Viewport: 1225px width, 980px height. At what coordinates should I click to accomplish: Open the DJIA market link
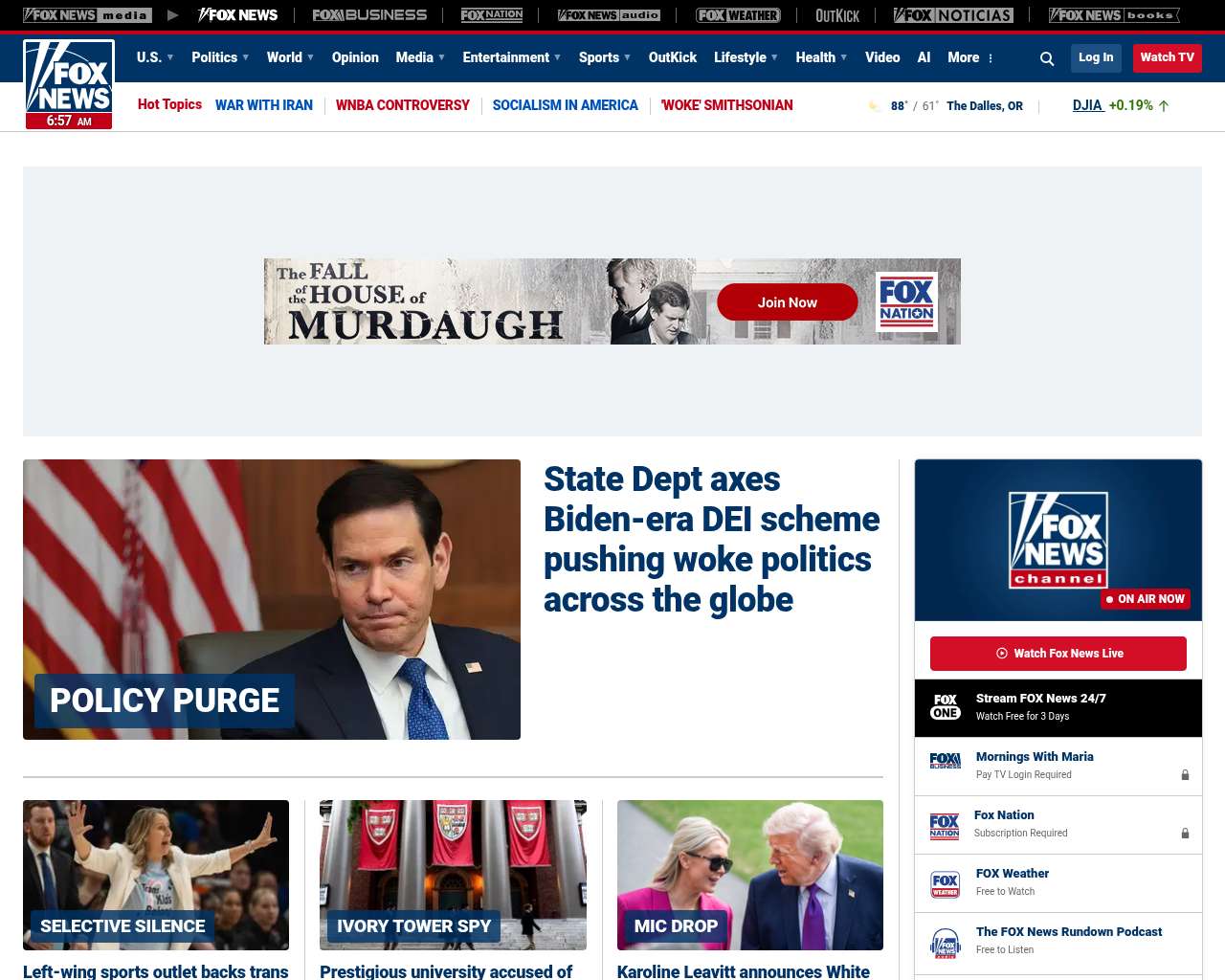click(x=1088, y=105)
